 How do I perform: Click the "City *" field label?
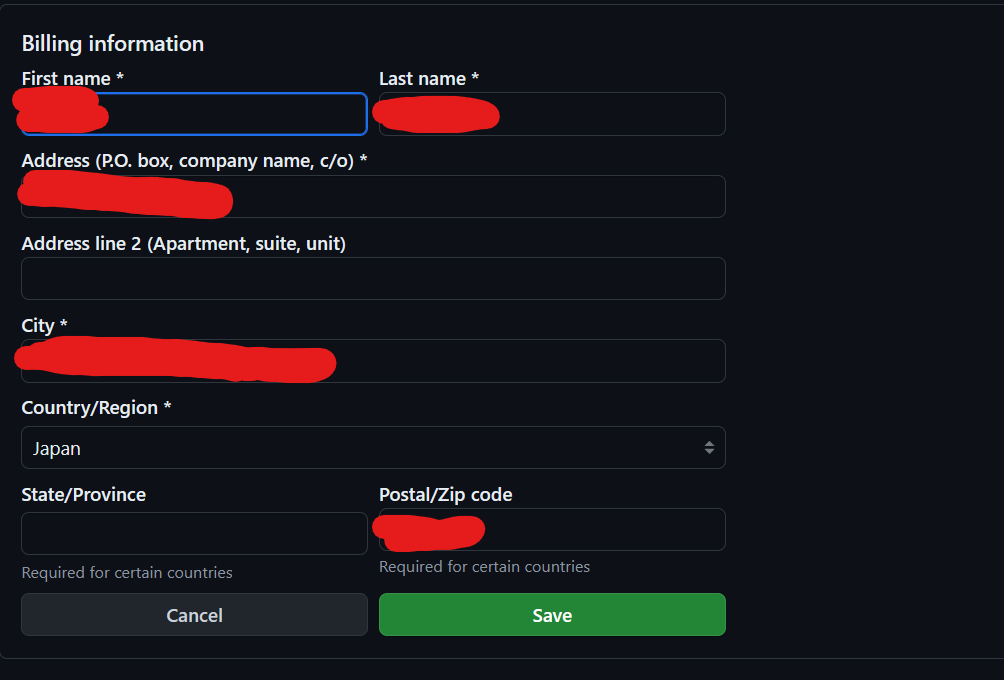point(44,326)
